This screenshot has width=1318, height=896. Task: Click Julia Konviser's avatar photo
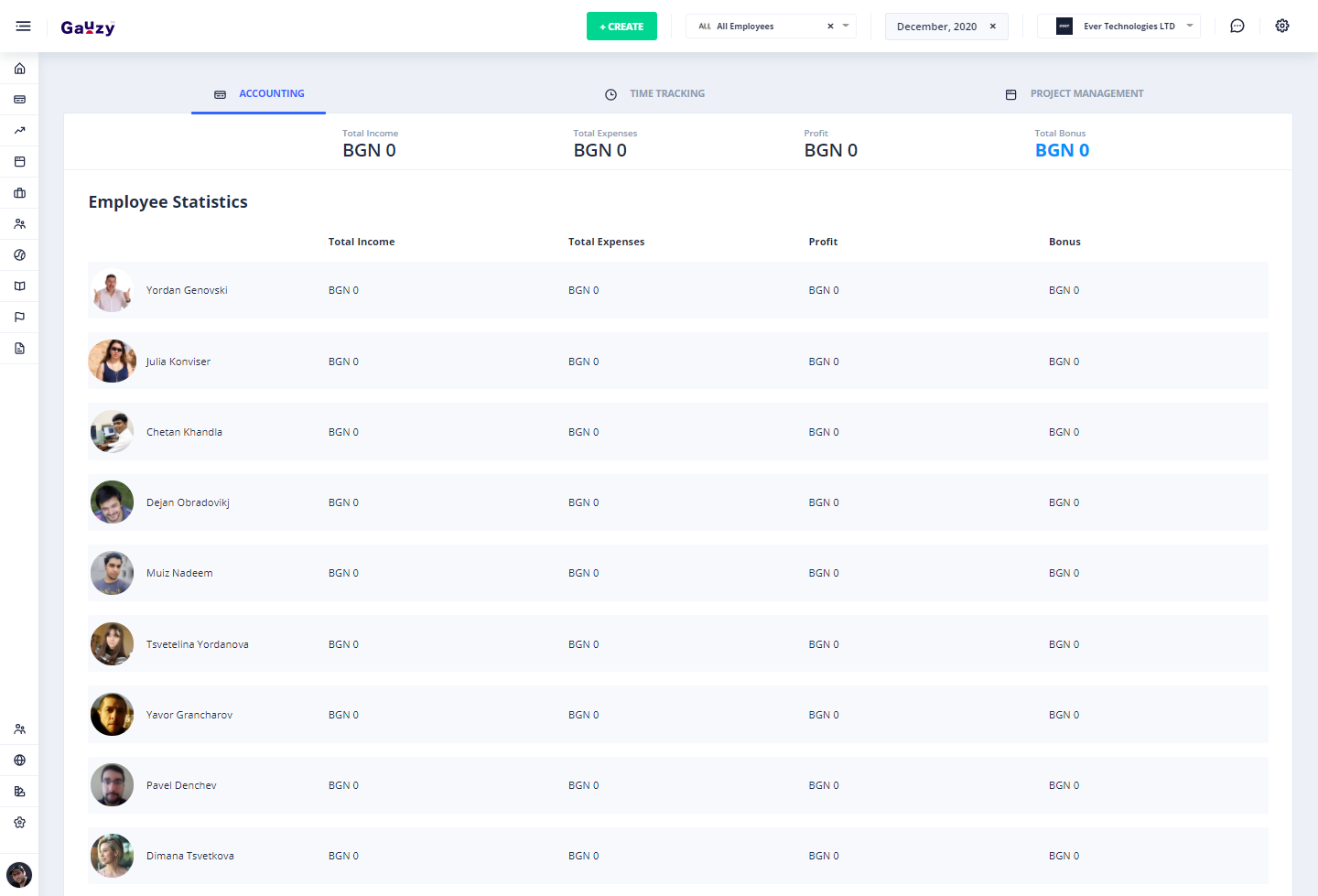112,362
